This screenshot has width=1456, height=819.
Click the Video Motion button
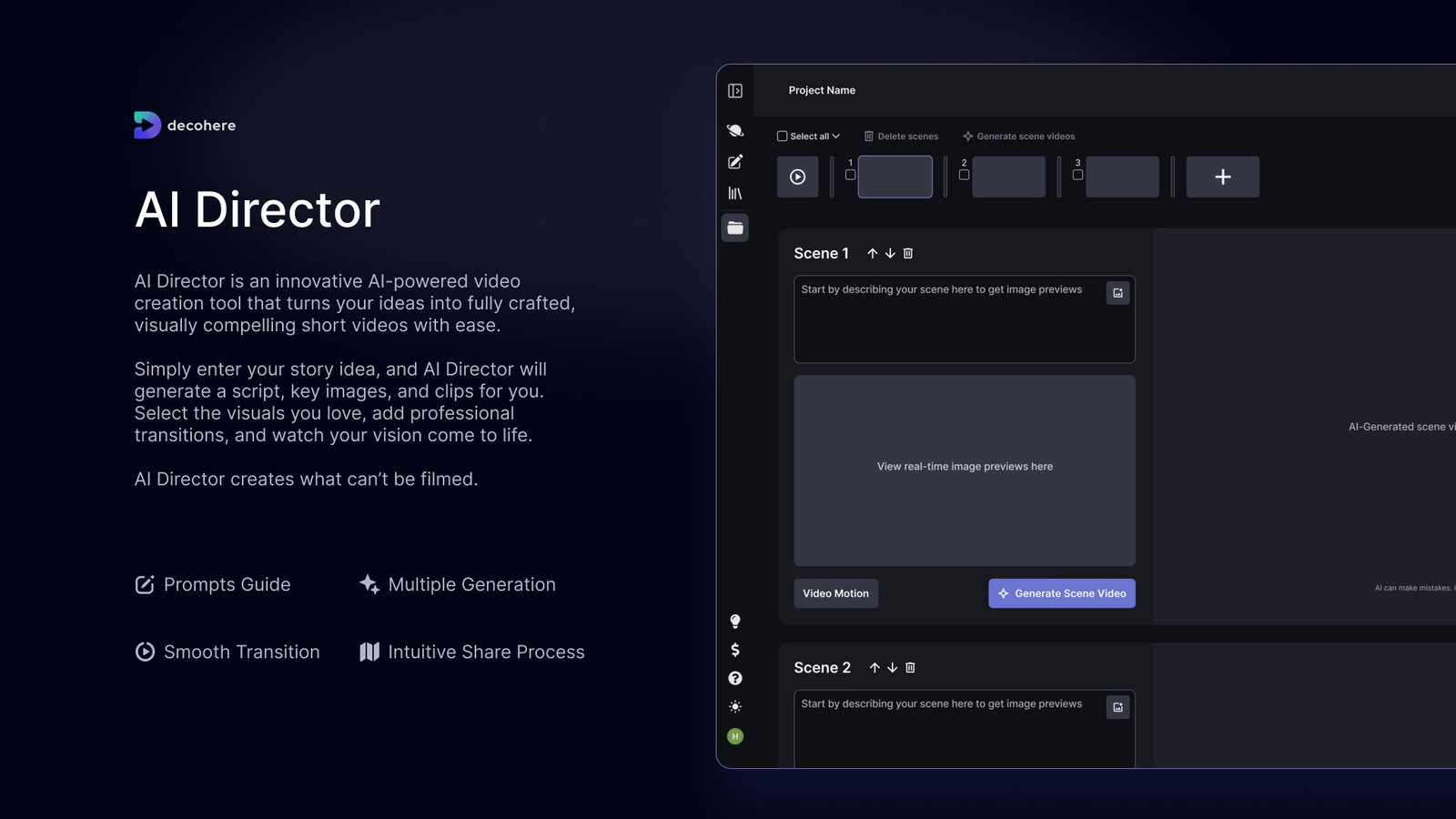point(835,593)
